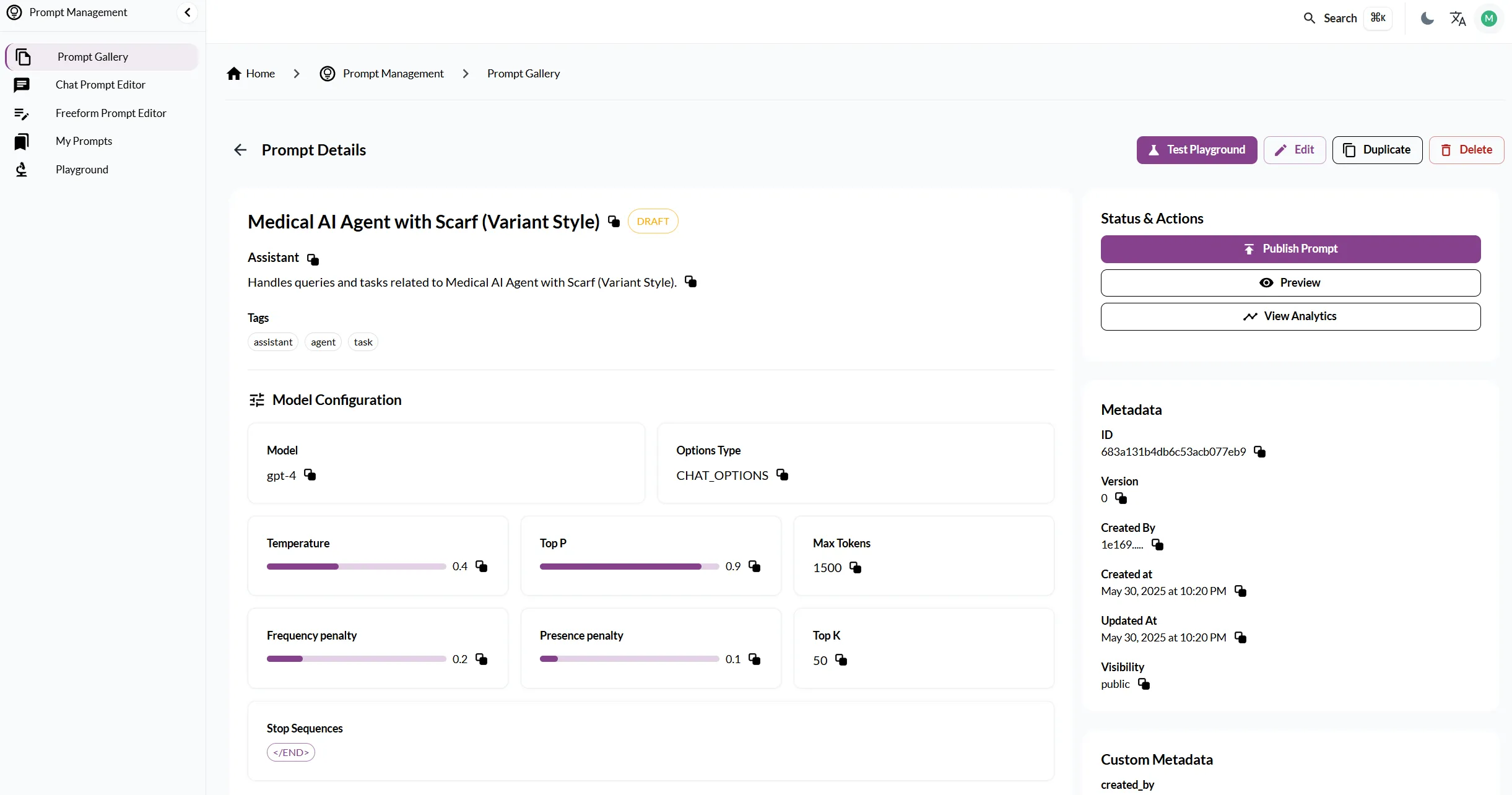
Task: Click the Presence penalty slider bar
Action: click(x=629, y=659)
